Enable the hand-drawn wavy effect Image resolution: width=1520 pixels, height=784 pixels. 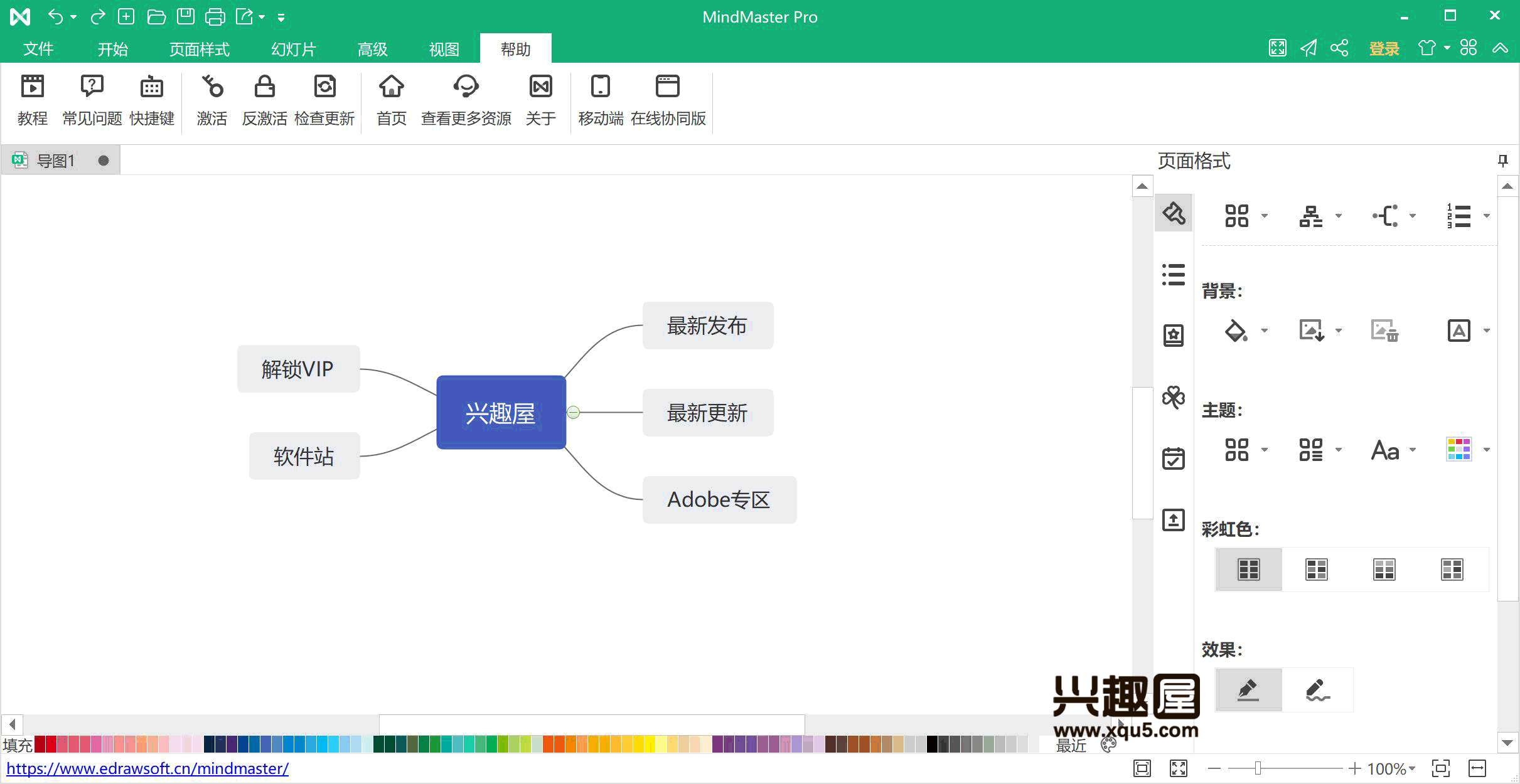[x=1317, y=690]
